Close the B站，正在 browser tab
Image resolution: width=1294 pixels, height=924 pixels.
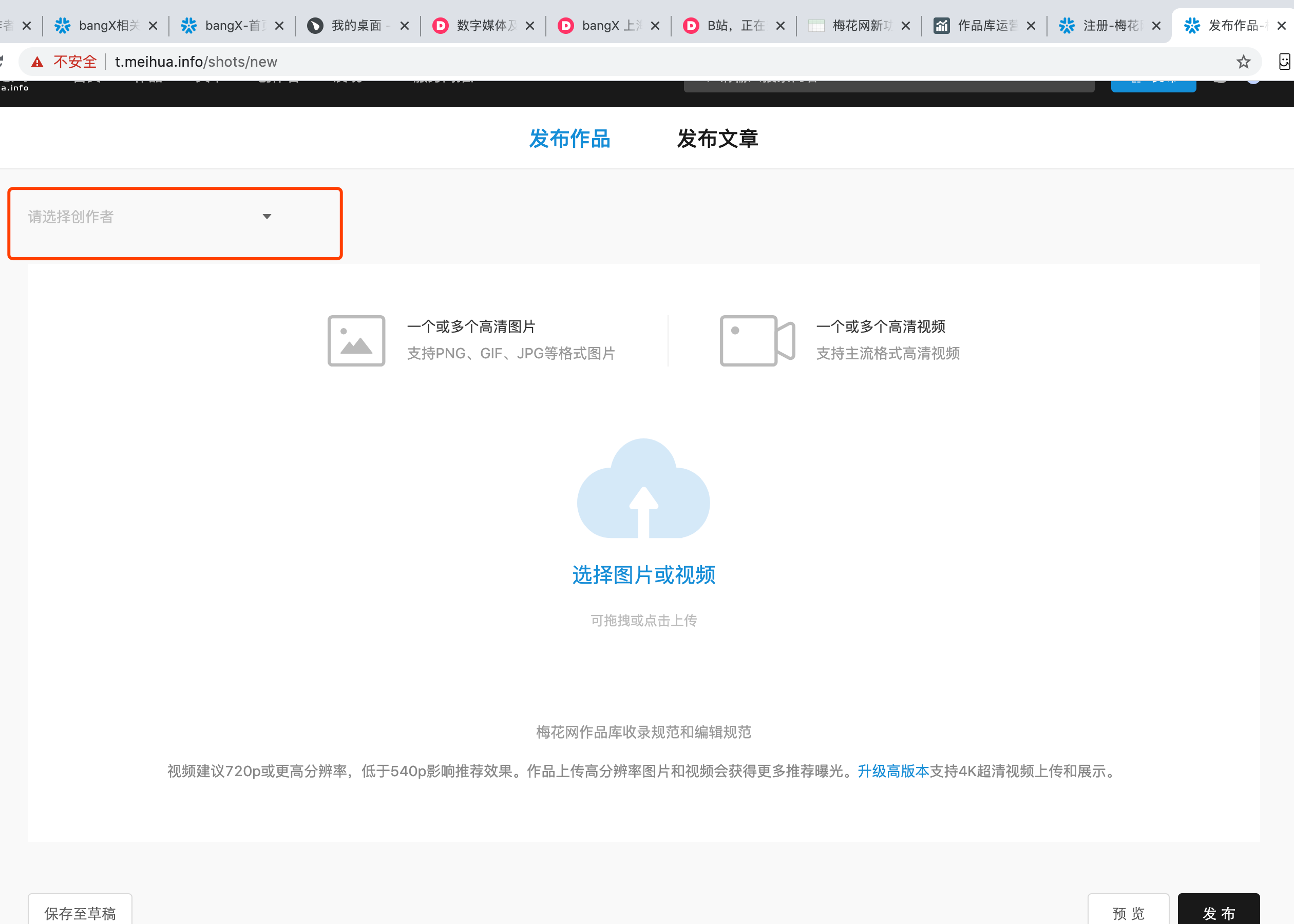[x=781, y=26]
